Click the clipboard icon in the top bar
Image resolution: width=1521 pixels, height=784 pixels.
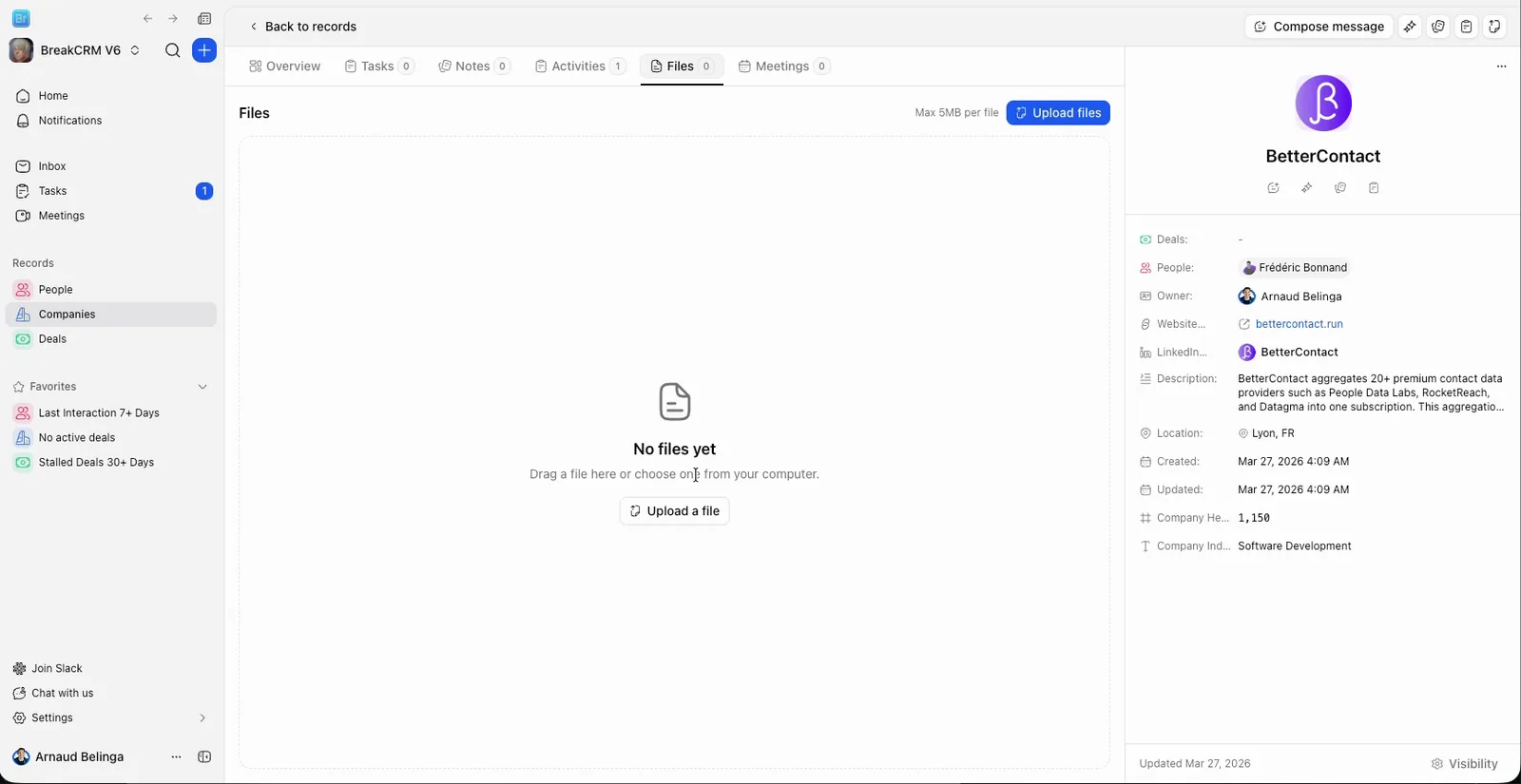coord(1467,27)
